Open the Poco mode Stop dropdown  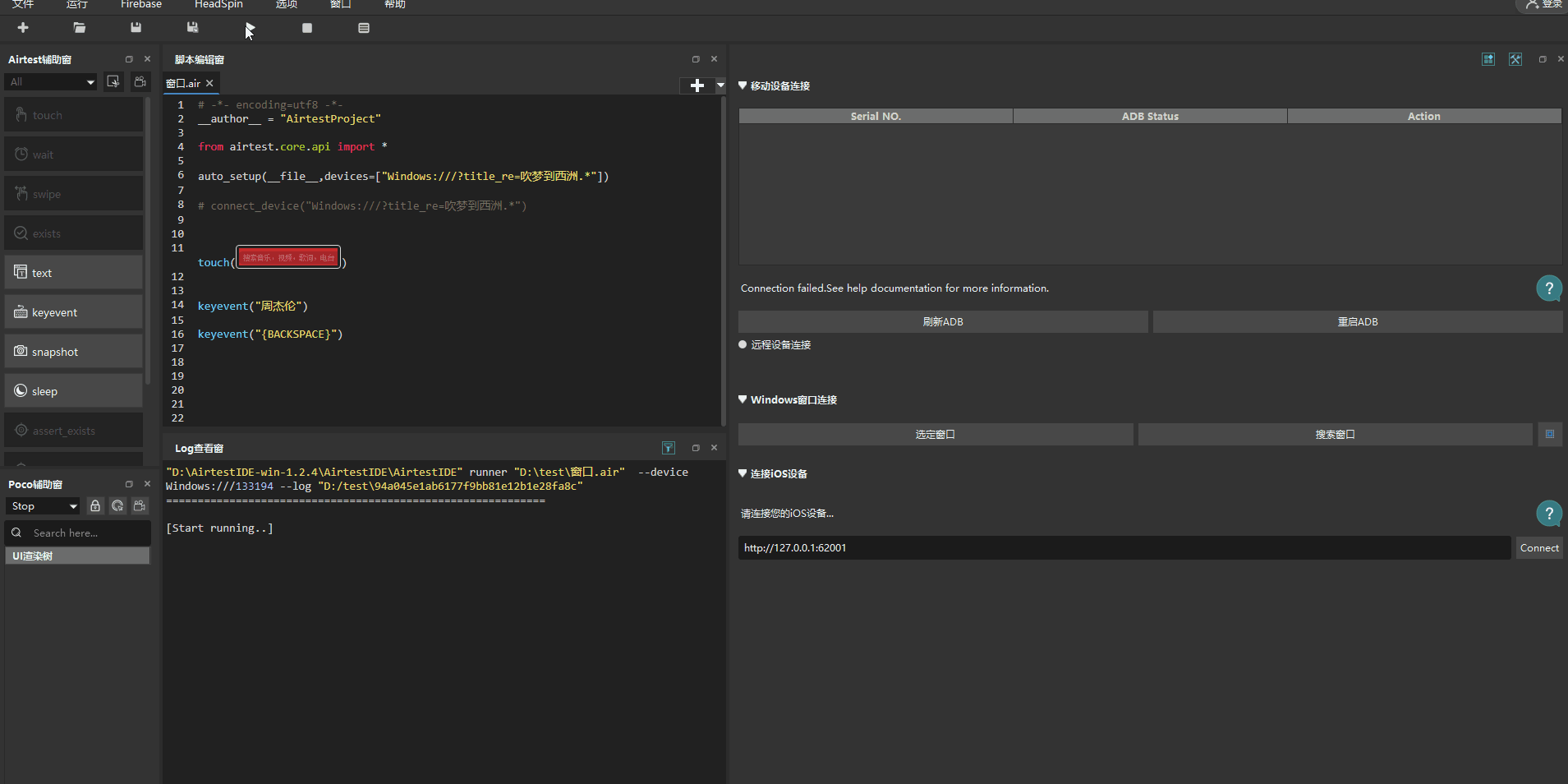pyautogui.click(x=43, y=506)
